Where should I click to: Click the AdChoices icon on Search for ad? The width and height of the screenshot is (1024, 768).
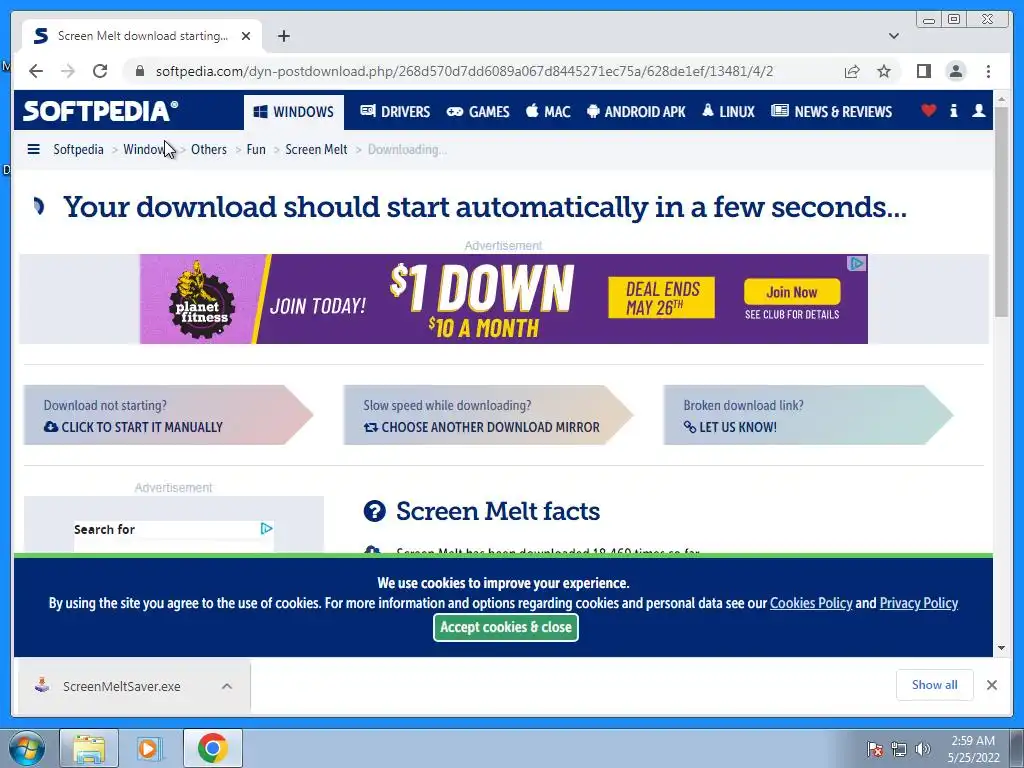(266, 528)
